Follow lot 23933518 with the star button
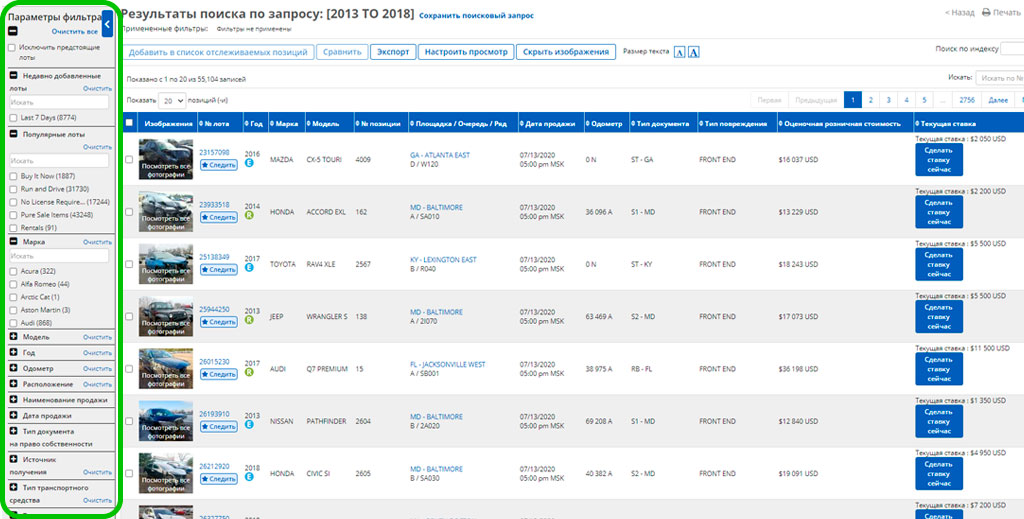Image resolution: width=1024 pixels, height=519 pixels. (219, 217)
